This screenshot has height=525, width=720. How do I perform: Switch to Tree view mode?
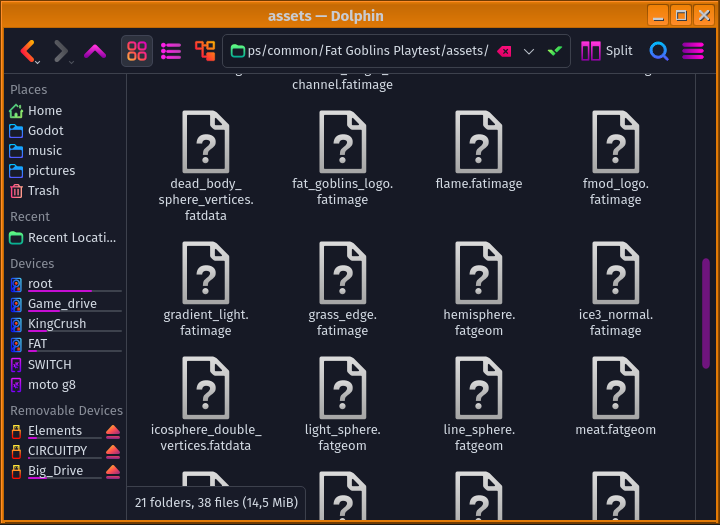tap(205, 51)
